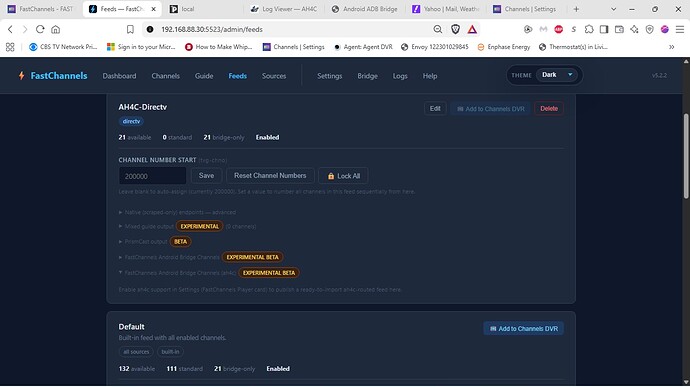
Task: Click the built-in tag on Default feed
Action: tap(170, 352)
